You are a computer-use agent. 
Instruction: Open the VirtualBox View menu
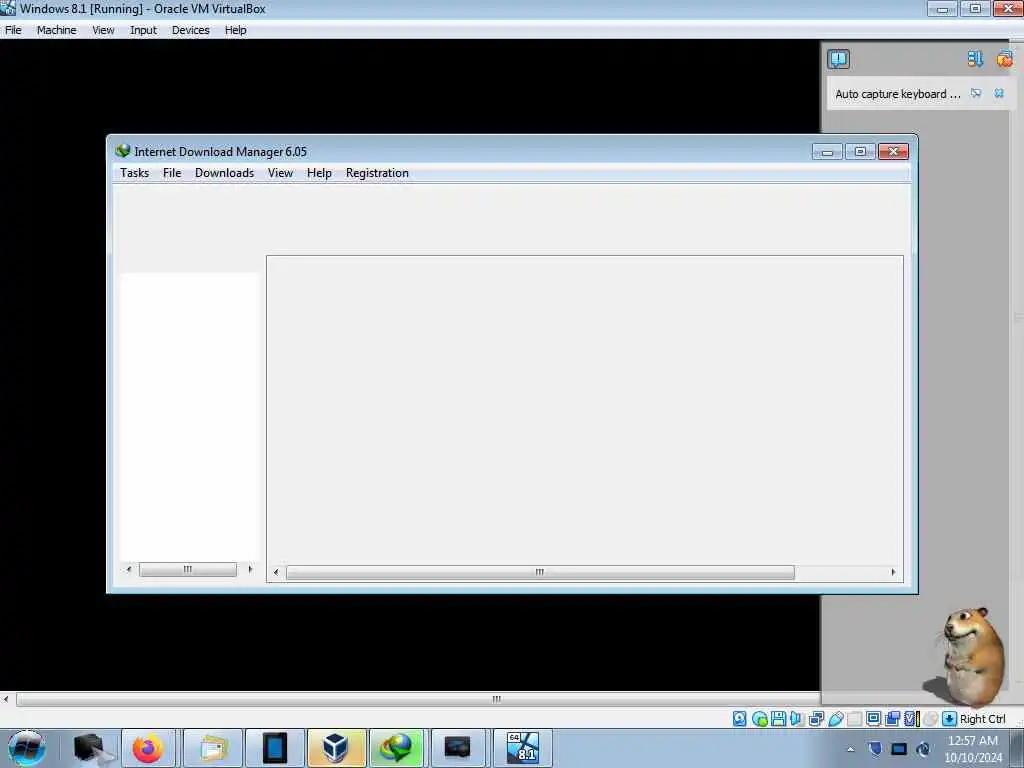click(x=103, y=30)
